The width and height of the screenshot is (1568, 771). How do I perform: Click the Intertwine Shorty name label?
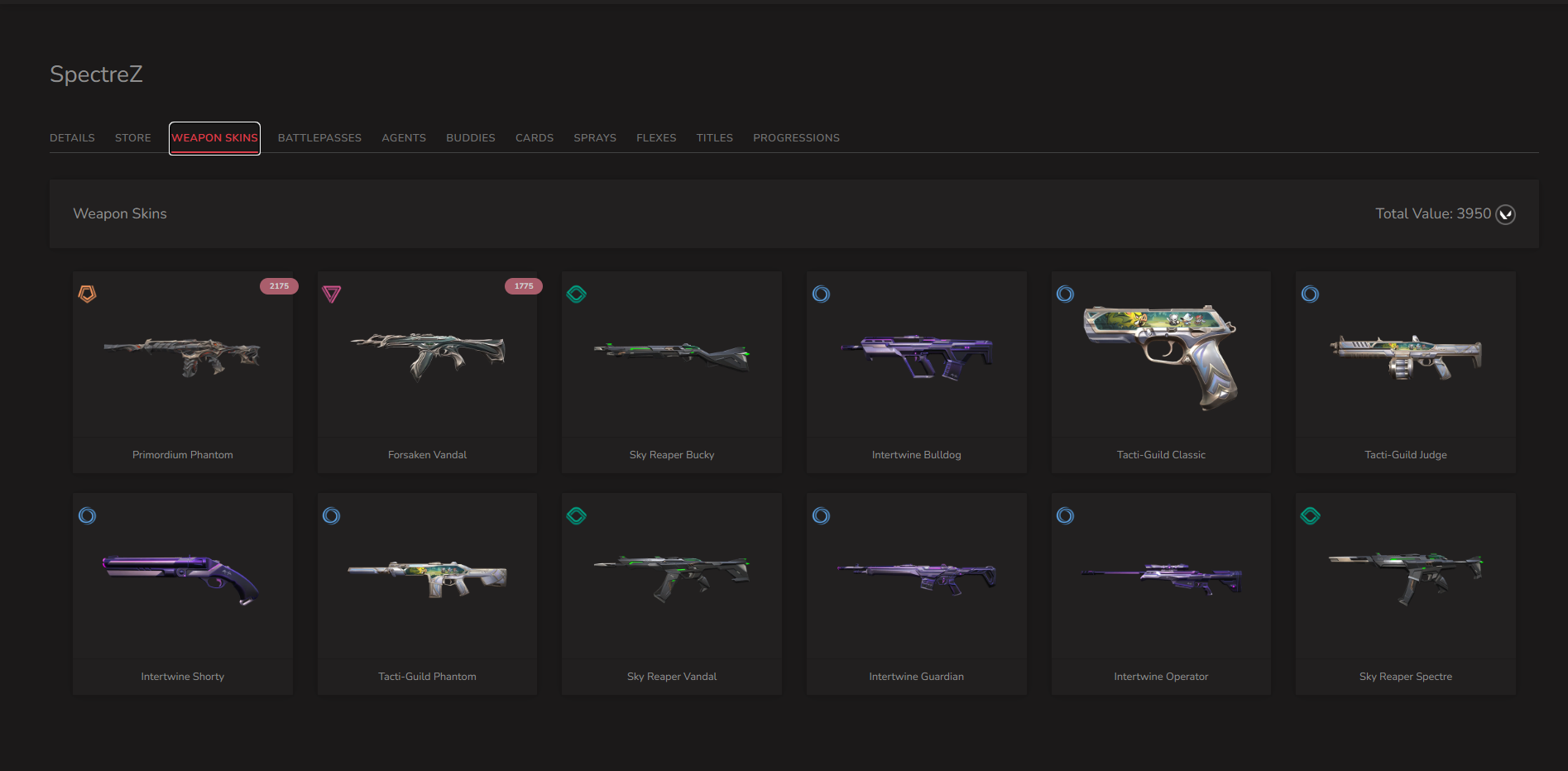pyautogui.click(x=183, y=677)
